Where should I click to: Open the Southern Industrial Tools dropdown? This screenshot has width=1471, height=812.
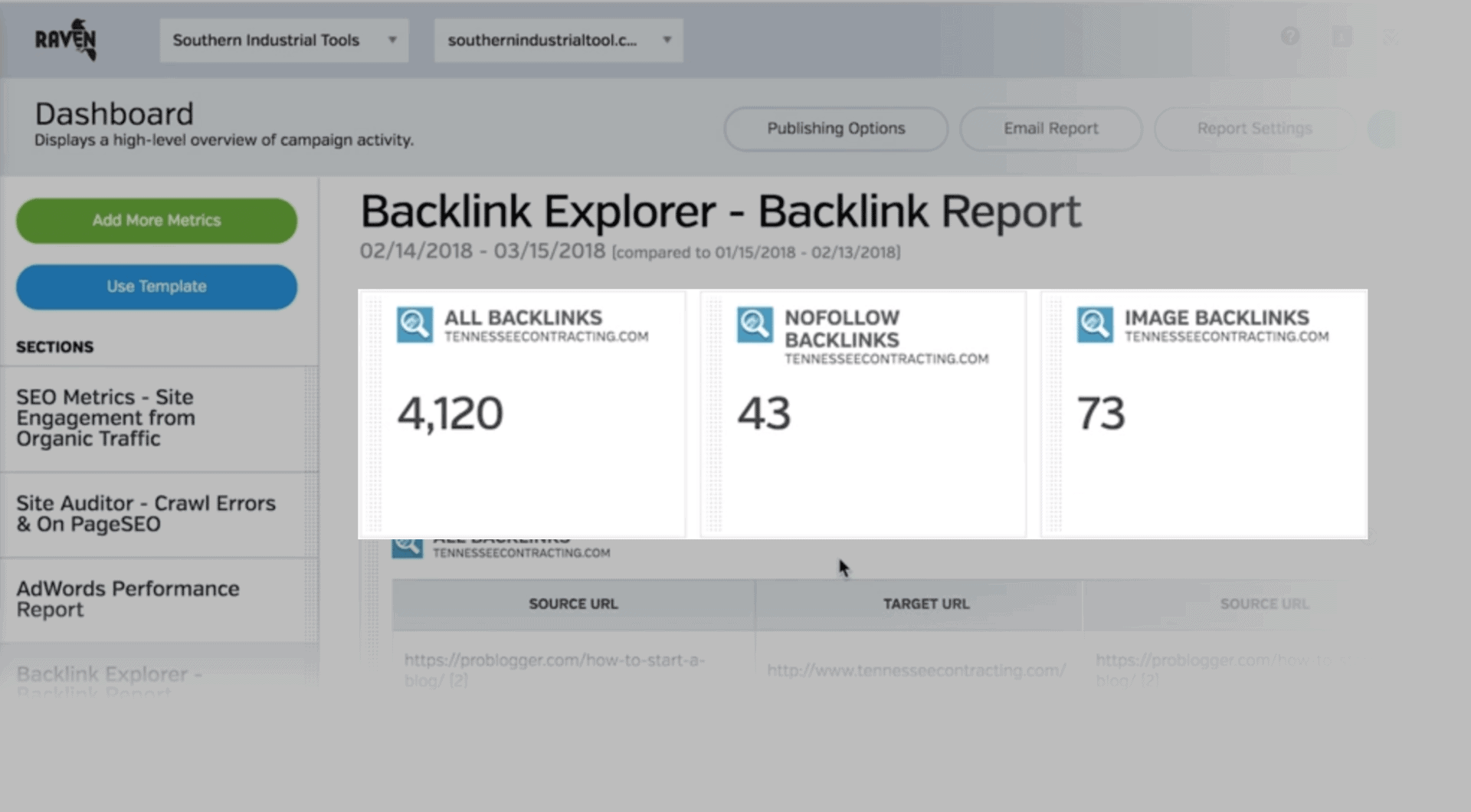click(283, 41)
